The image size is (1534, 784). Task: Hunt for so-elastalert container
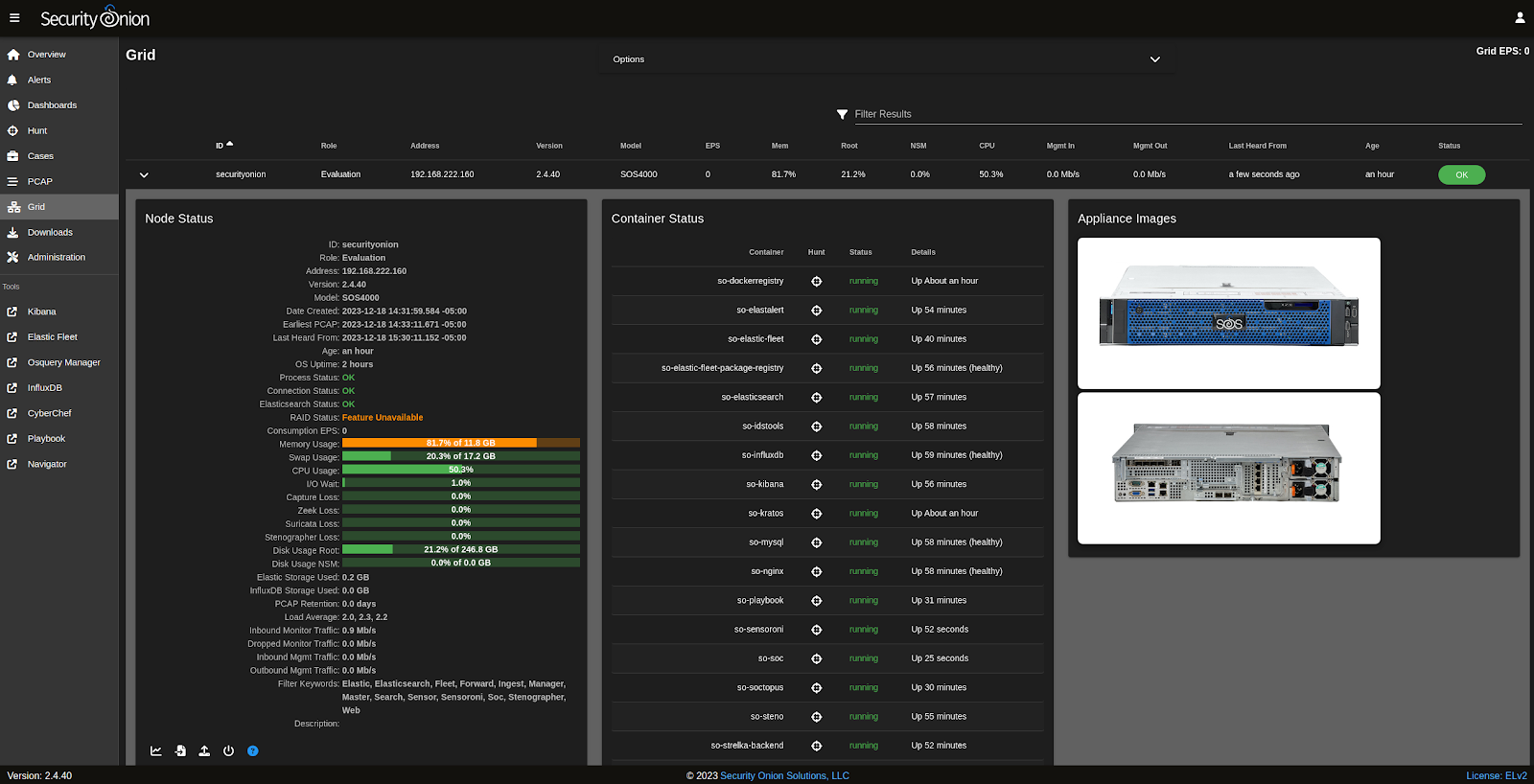point(817,311)
